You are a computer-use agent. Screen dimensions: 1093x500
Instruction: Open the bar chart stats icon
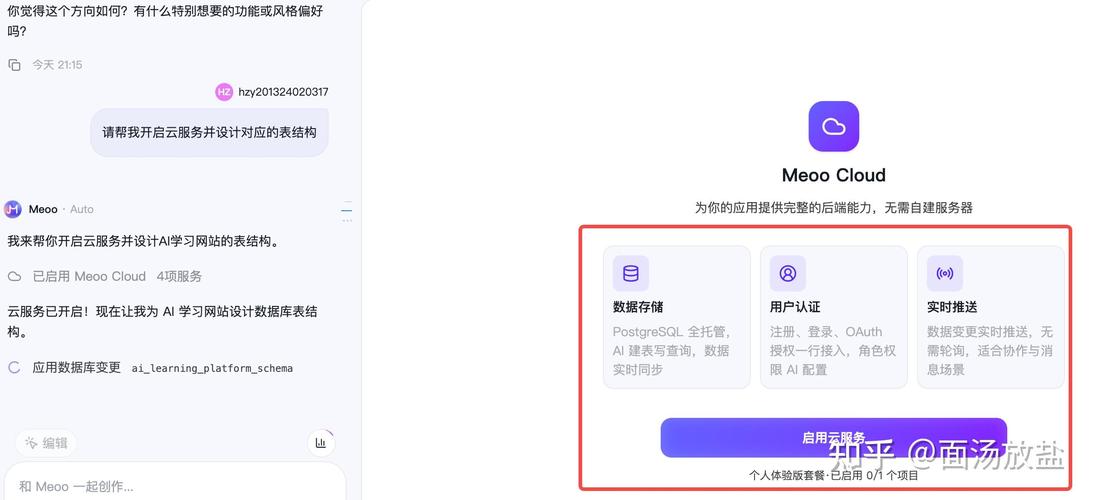click(x=321, y=443)
